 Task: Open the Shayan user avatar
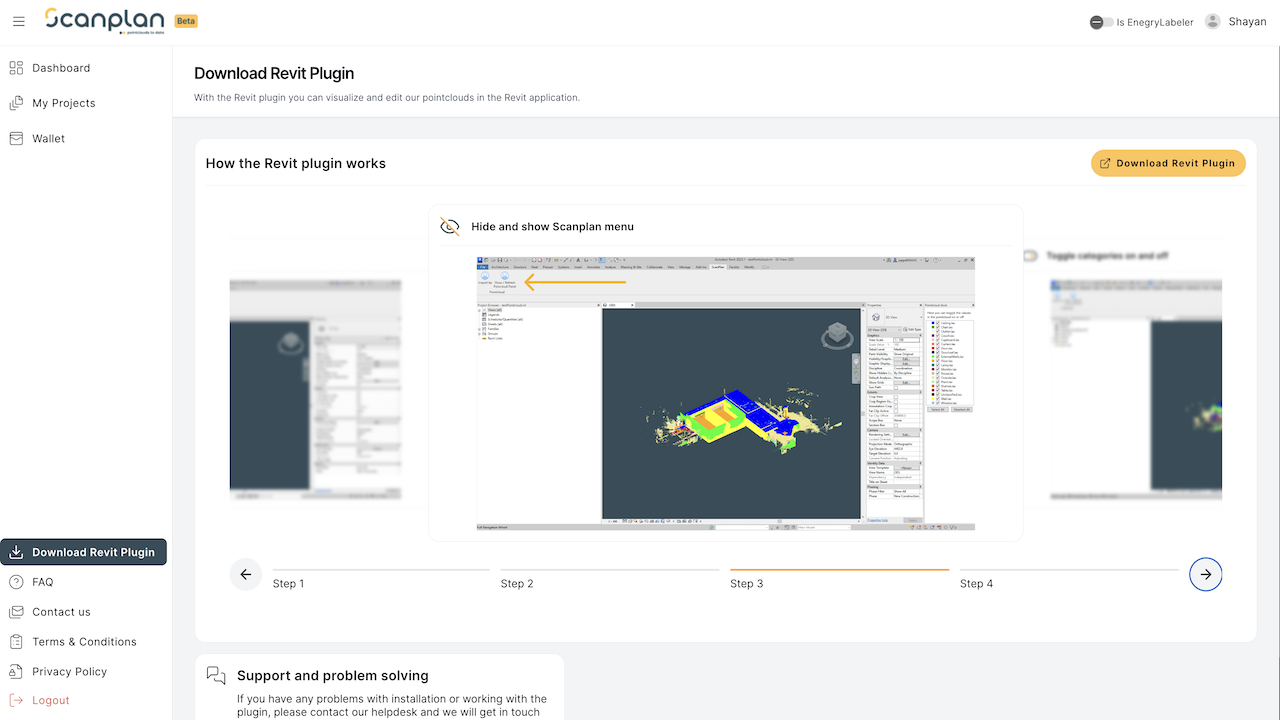tap(1213, 22)
